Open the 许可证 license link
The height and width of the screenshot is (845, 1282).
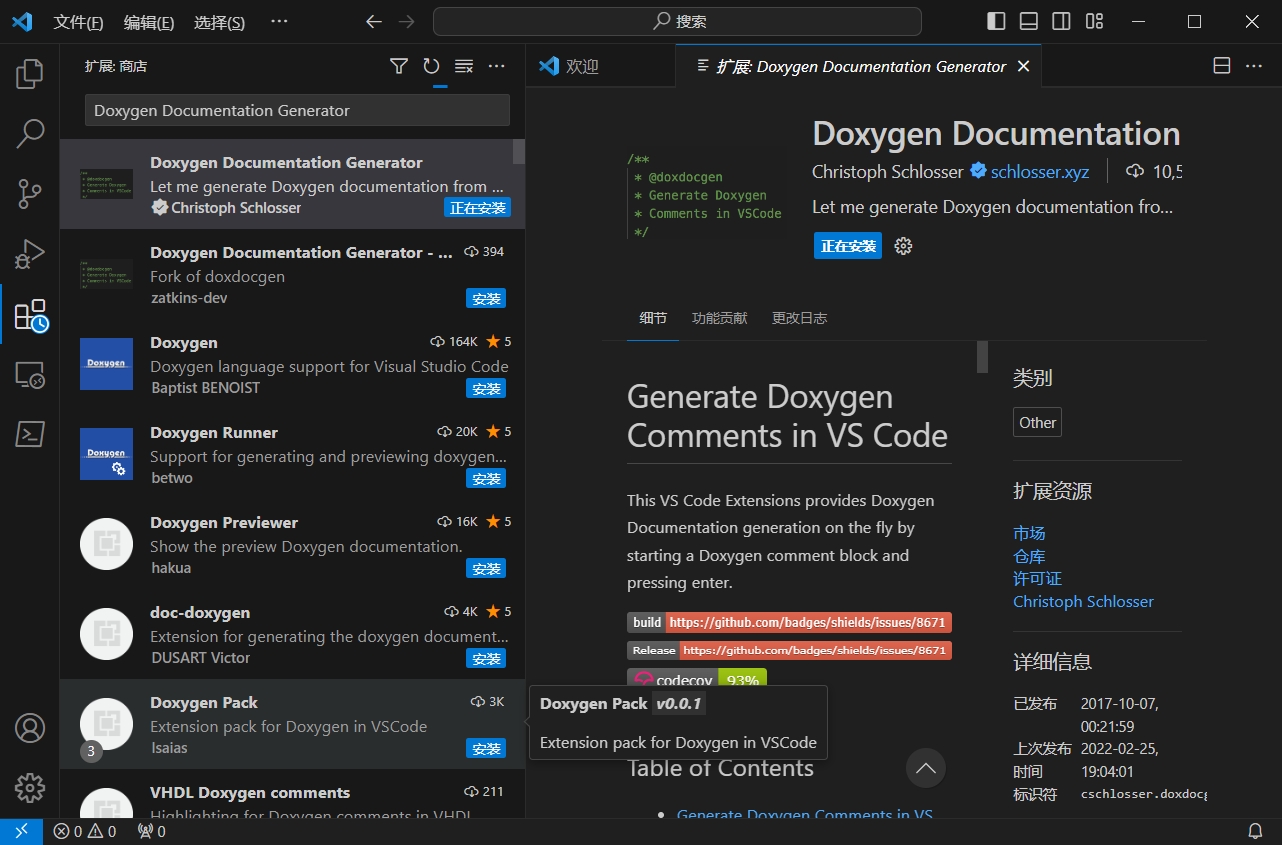pos(1037,578)
